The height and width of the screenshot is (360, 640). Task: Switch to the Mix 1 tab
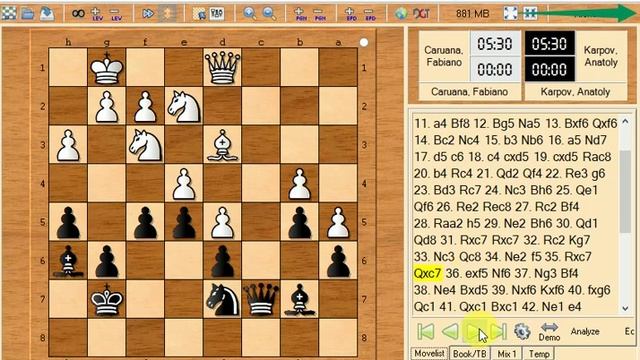pyautogui.click(x=507, y=353)
